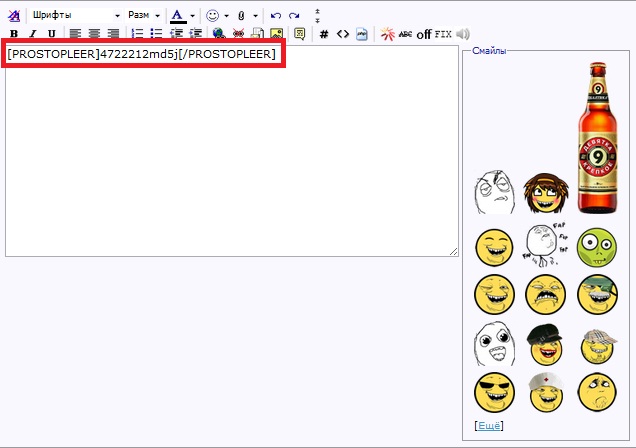This screenshot has height=448, width=636.
Task: Click the speaker sound icon
Action: [463, 34]
